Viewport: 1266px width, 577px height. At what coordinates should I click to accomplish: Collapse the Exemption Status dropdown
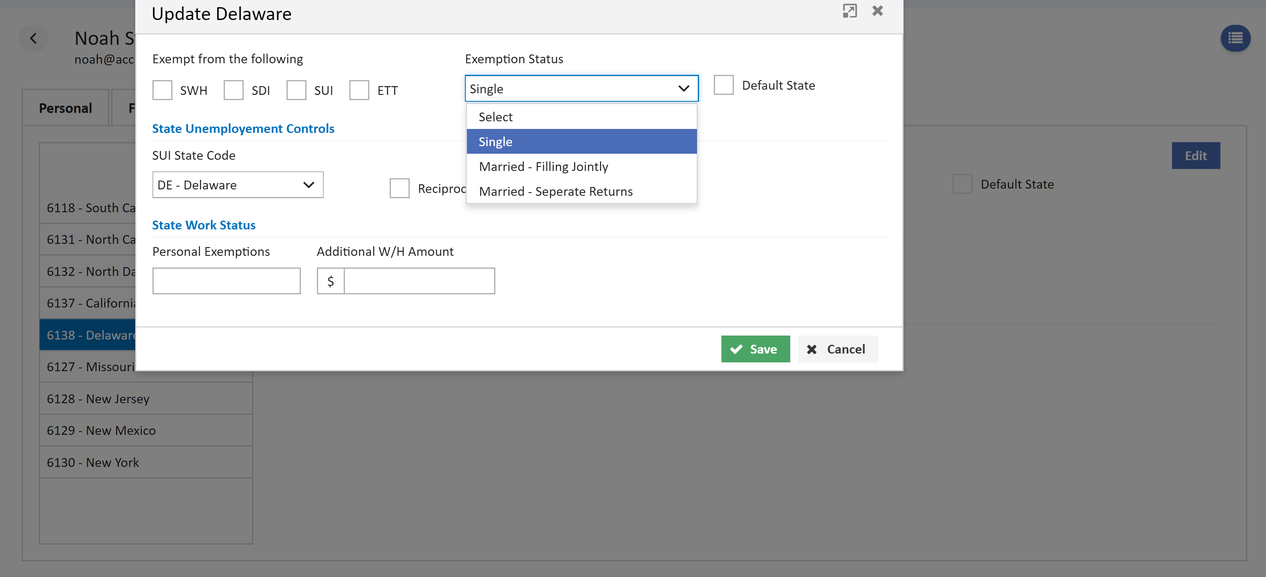pyautogui.click(x=582, y=88)
